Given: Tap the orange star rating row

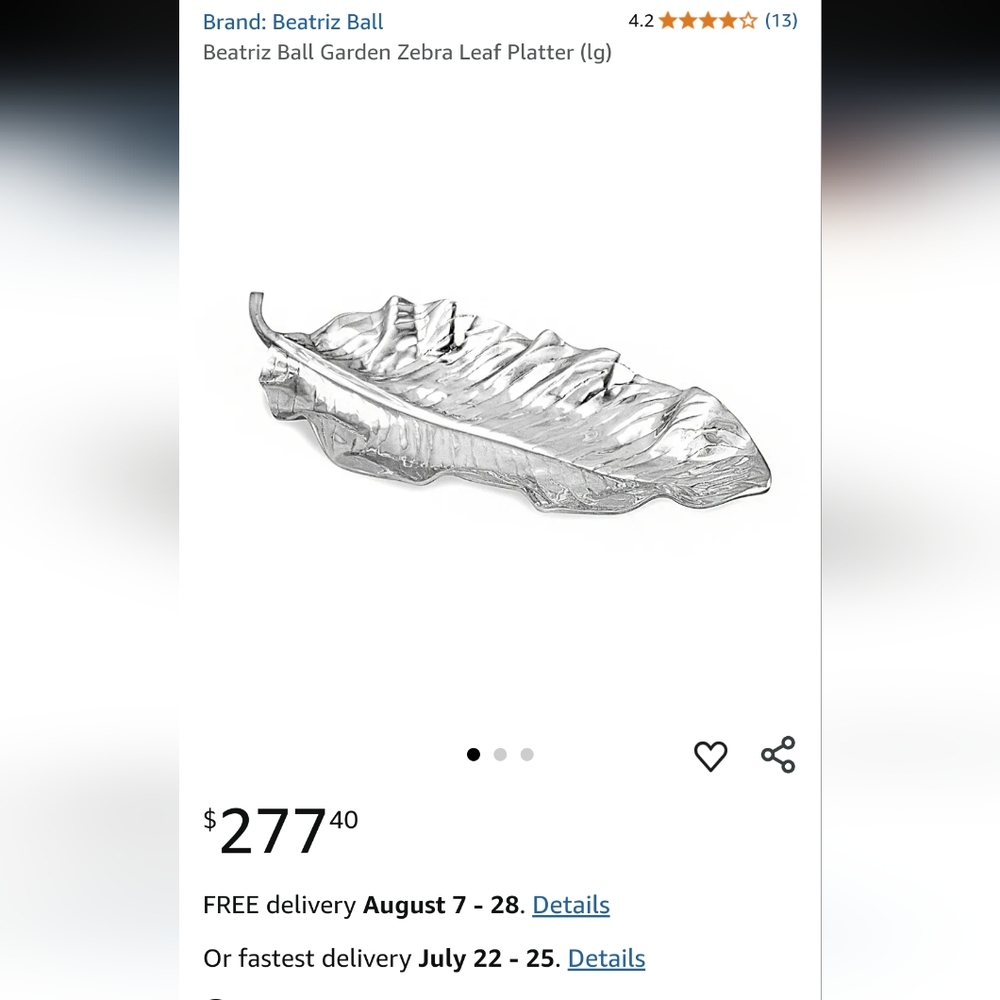Looking at the screenshot, I should (x=708, y=21).
